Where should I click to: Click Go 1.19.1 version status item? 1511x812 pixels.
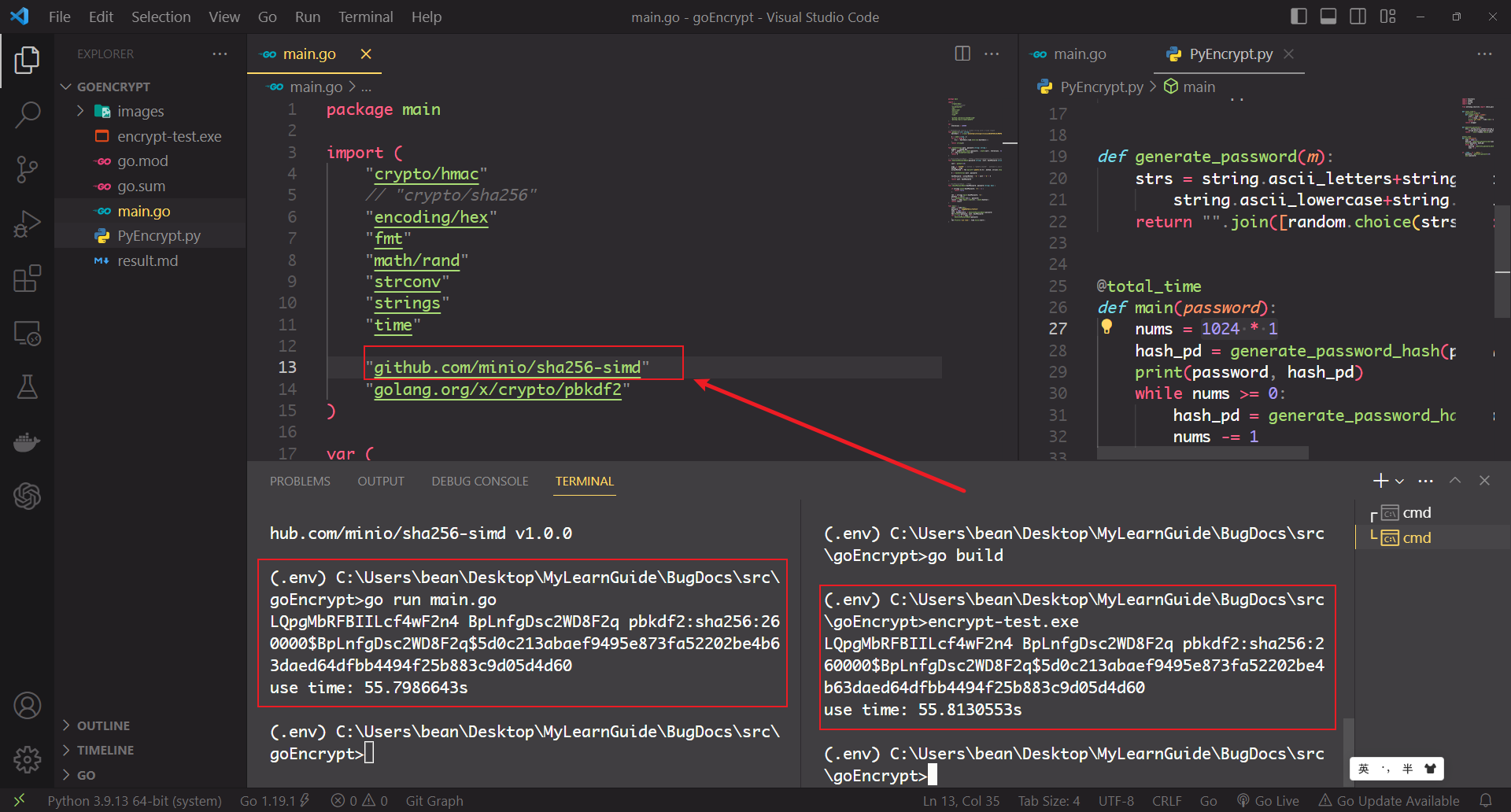(275, 800)
